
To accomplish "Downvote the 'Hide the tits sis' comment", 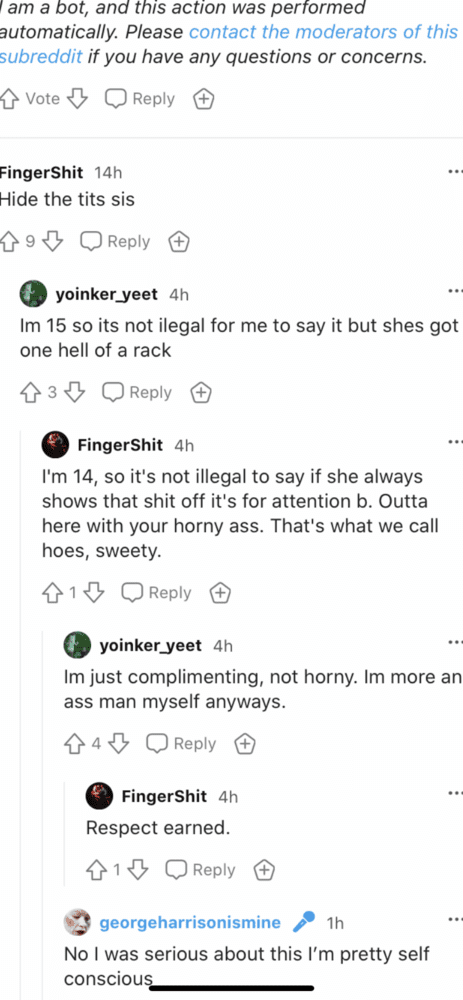I will point(53,242).
